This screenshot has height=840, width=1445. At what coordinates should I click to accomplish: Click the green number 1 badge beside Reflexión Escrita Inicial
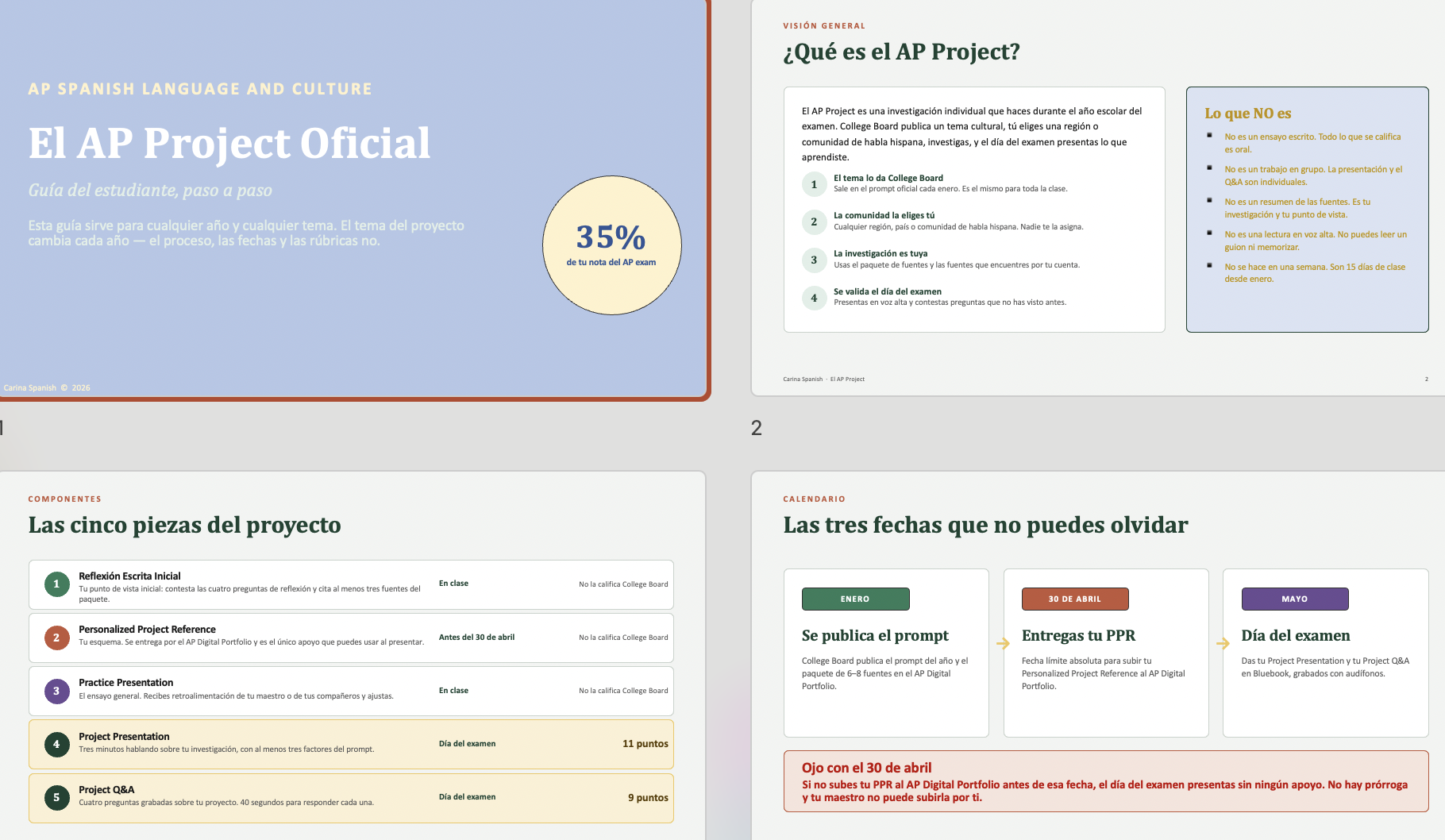click(56, 584)
